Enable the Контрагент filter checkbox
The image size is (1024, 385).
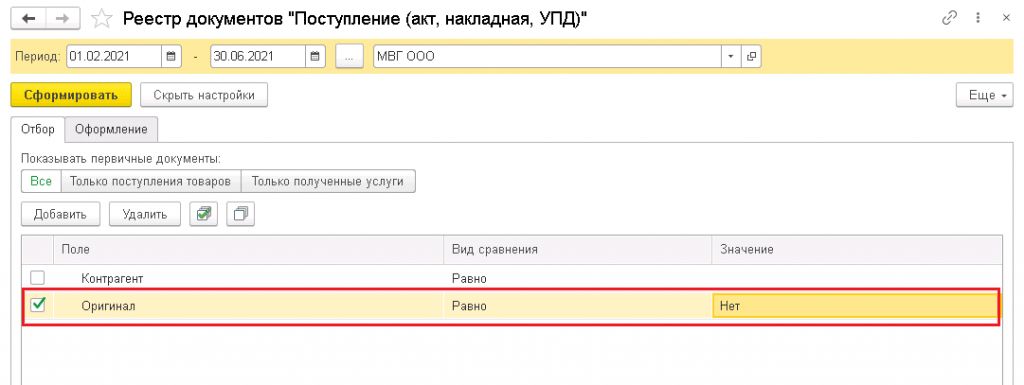(x=38, y=279)
